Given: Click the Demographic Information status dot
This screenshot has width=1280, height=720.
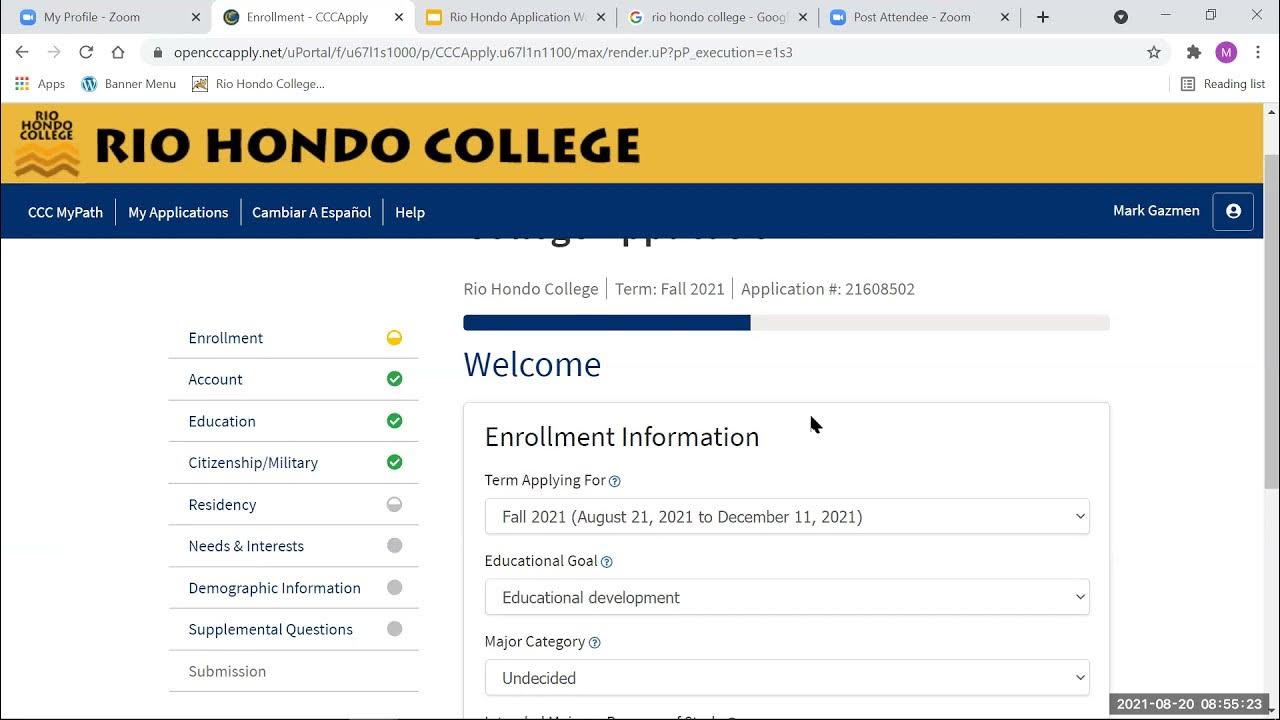Looking at the screenshot, I should [394, 587].
